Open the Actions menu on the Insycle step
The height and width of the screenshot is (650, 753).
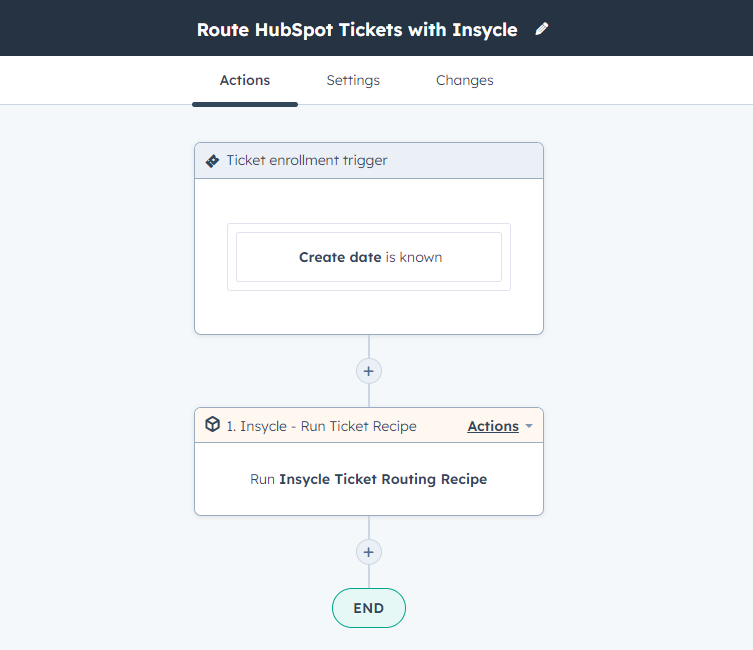493,426
